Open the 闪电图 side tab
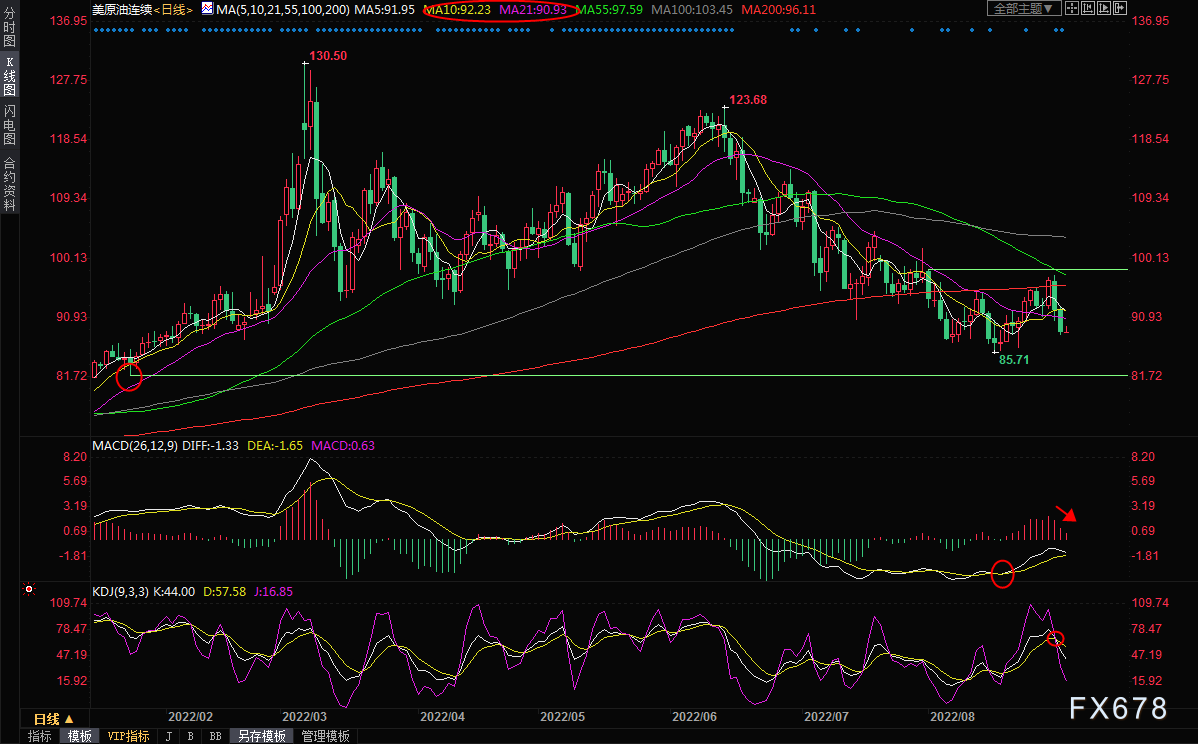Screen dimensions: 1198x744 point(9,125)
